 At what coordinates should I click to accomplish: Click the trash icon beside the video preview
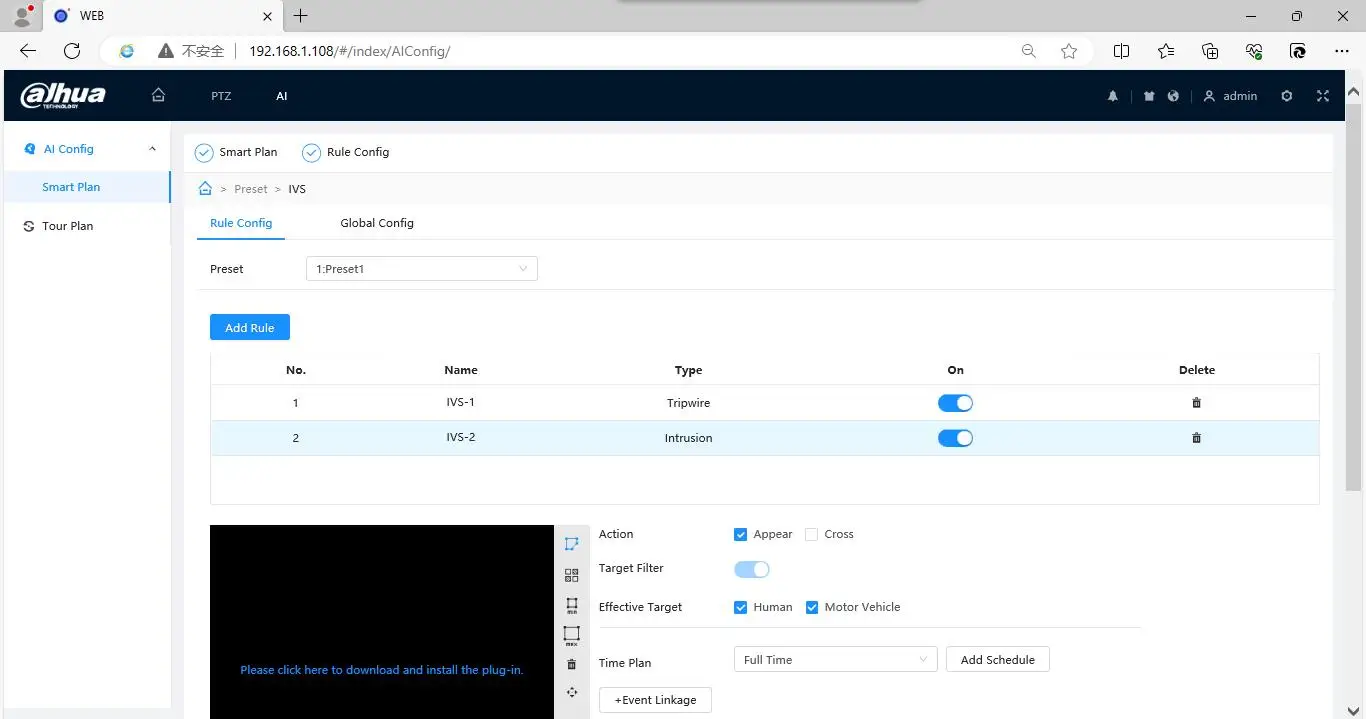[x=571, y=664]
